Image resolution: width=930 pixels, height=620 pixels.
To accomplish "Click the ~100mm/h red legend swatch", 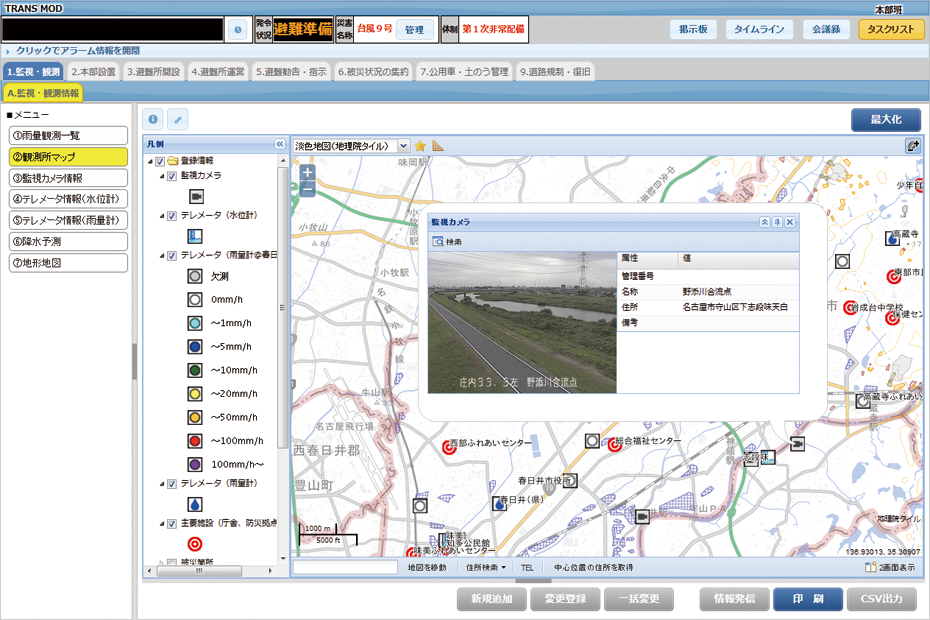I will point(195,441).
